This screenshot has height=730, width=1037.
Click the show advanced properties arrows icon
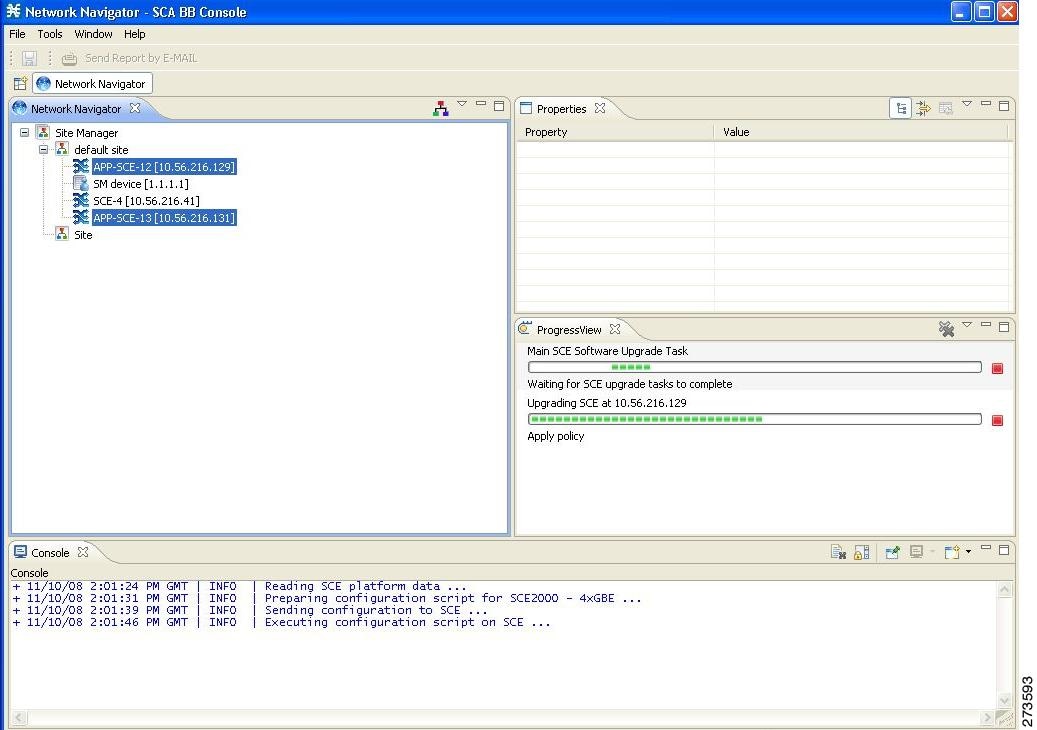[922, 106]
